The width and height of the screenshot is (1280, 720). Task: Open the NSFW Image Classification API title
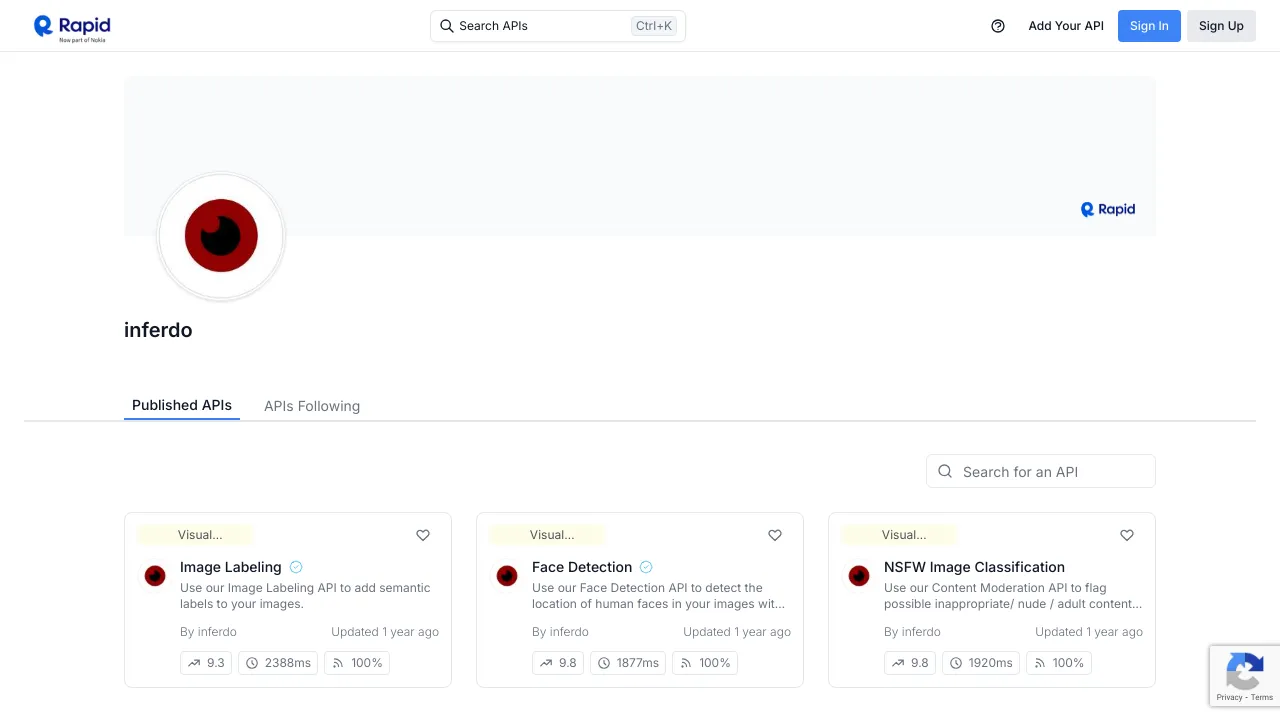click(x=974, y=567)
